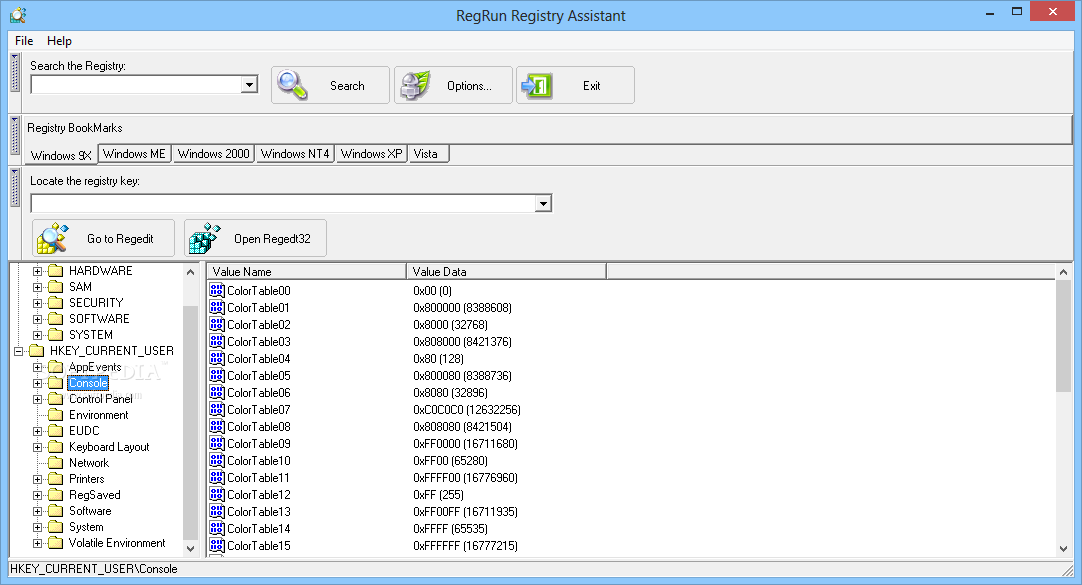
Task: Open the Help menu
Action: click(59, 41)
